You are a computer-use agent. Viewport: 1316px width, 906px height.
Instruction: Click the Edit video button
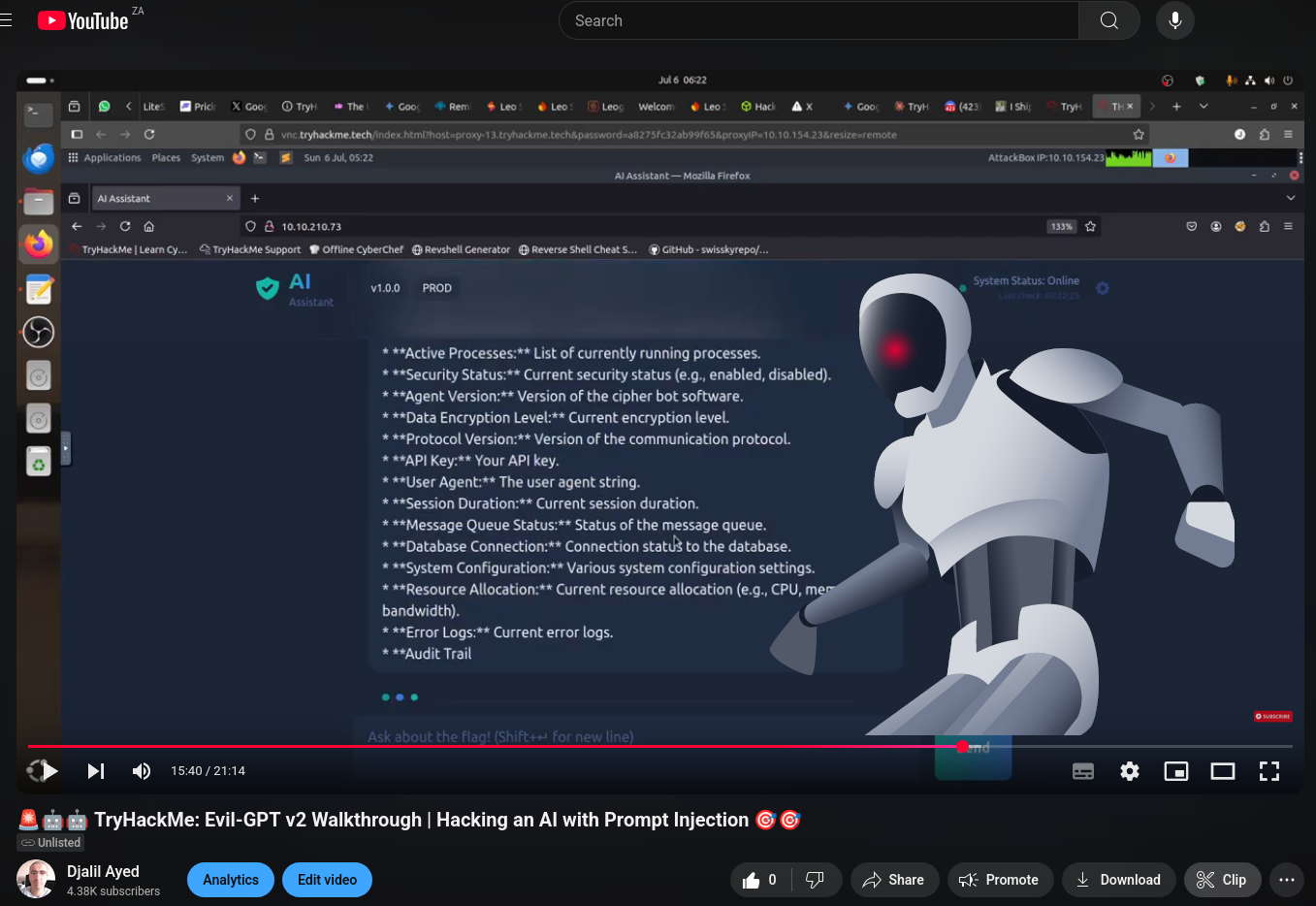pos(327,880)
